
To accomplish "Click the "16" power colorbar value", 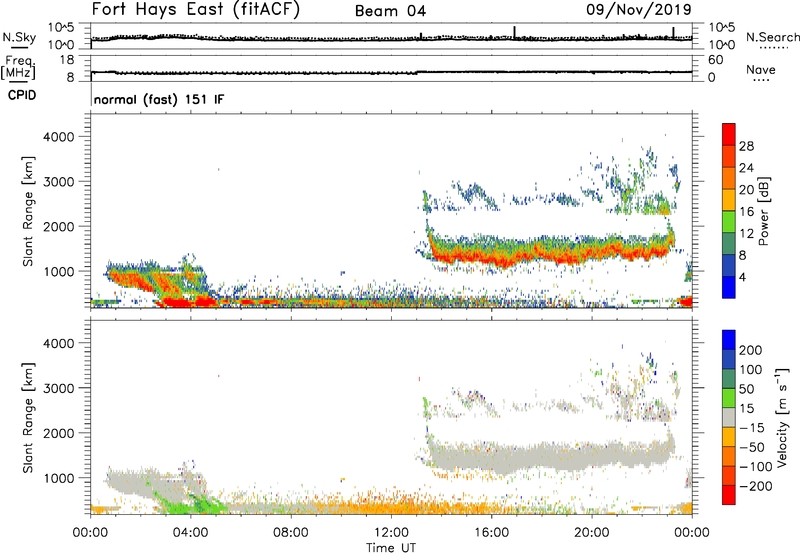I will [x=746, y=211].
